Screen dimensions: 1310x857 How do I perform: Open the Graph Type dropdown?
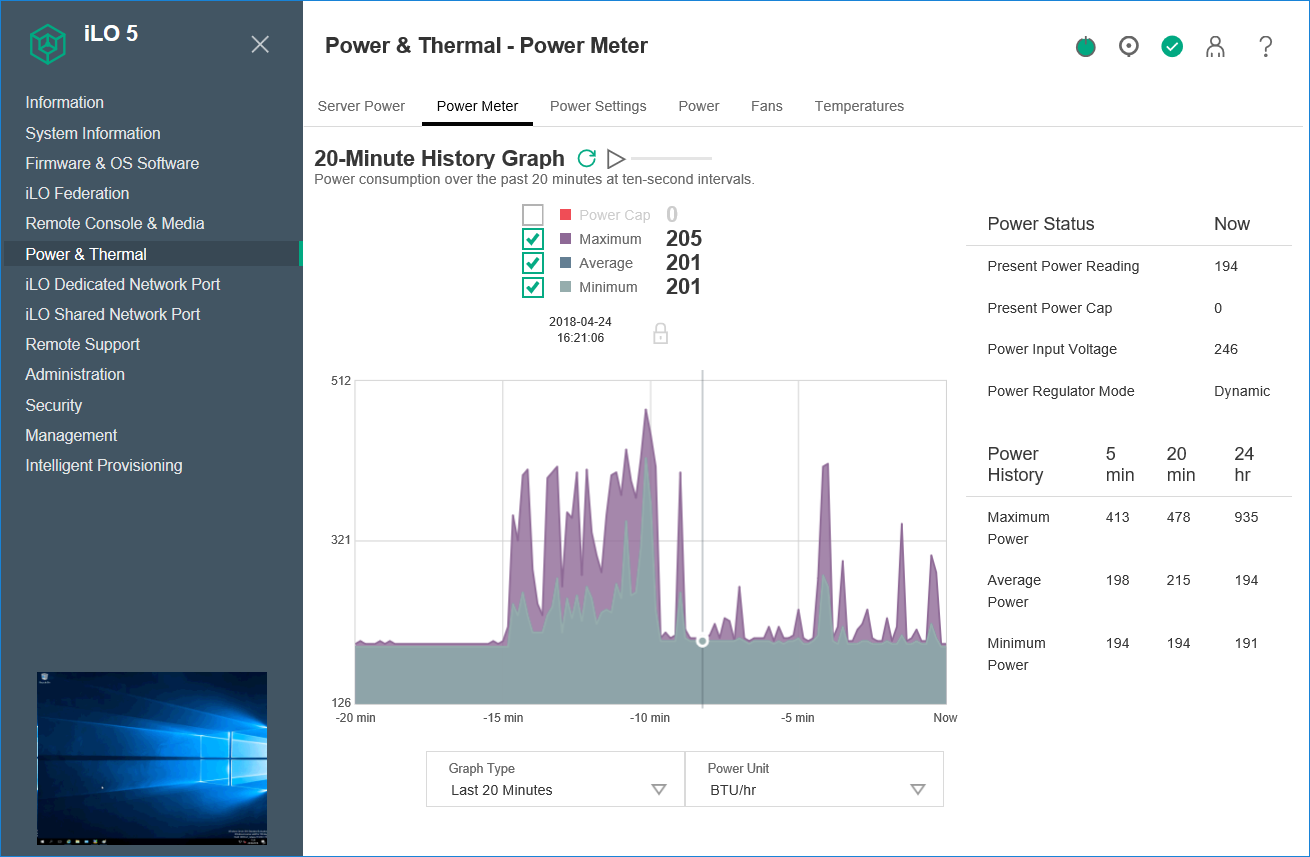(x=555, y=779)
